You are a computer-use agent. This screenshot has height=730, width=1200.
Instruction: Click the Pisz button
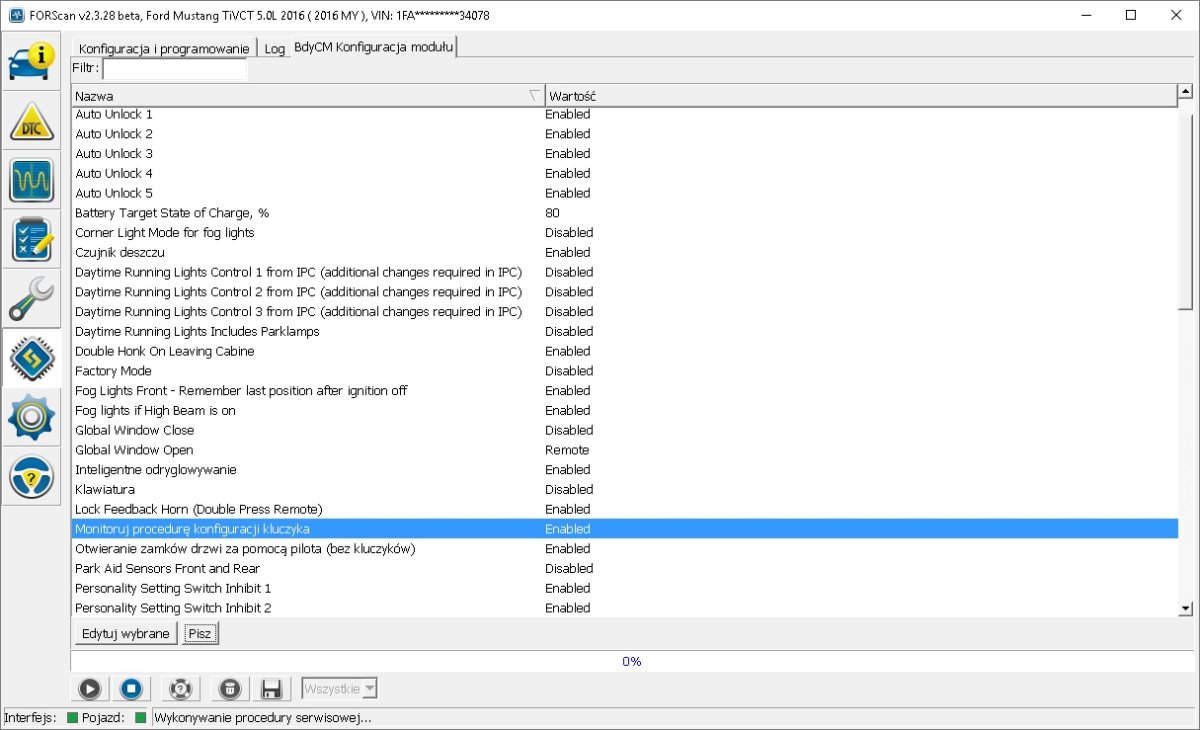tap(201, 633)
